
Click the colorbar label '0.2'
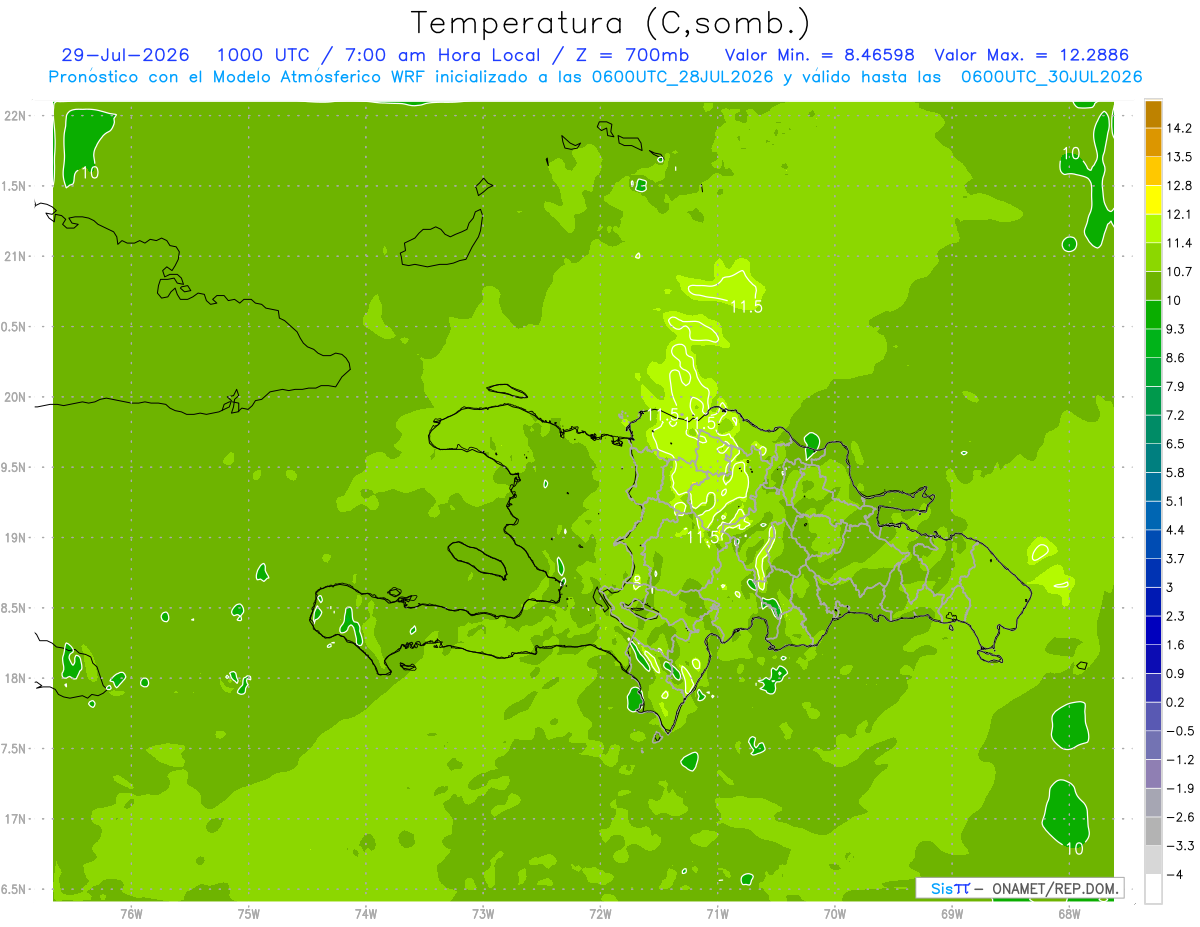[1175, 702]
